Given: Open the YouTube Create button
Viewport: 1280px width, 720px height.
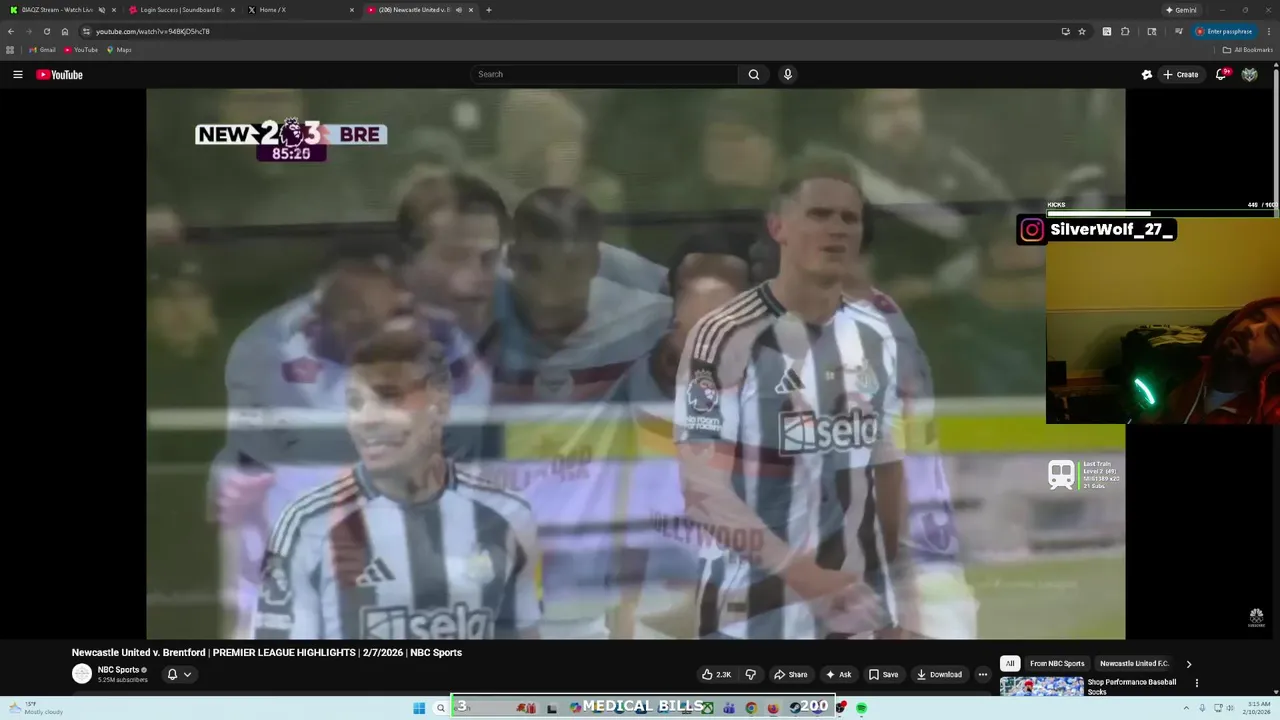Looking at the screenshot, I should tap(1181, 74).
